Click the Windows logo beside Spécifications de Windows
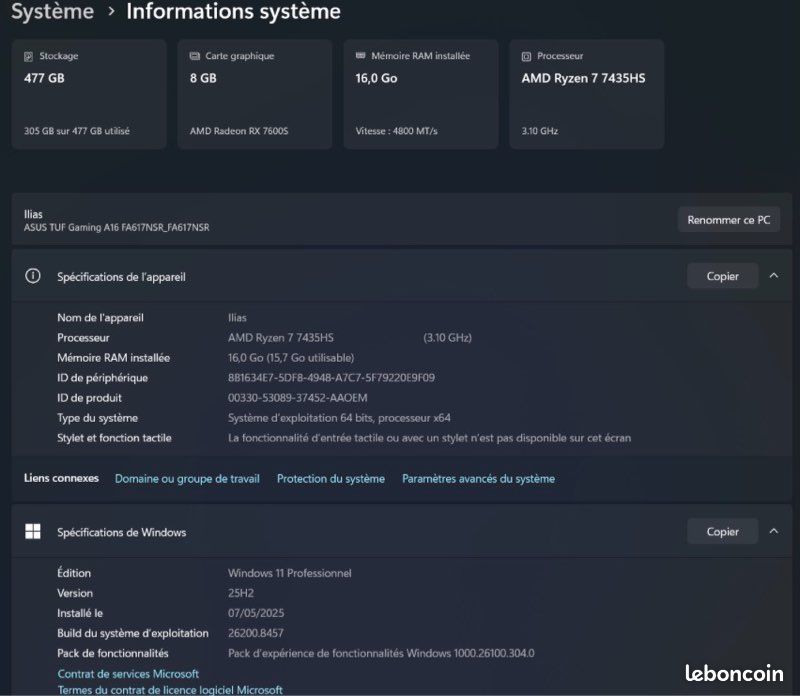Image resolution: width=800 pixels, height=696 pixels. (33, 531)
